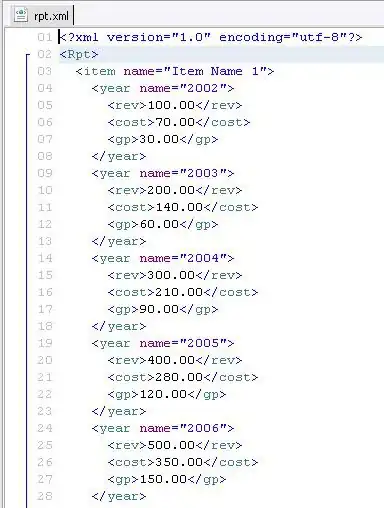Click the gp value 150.00 line
Image resolution: width=384 pixels, height=508 pixels.
point(167,479)
